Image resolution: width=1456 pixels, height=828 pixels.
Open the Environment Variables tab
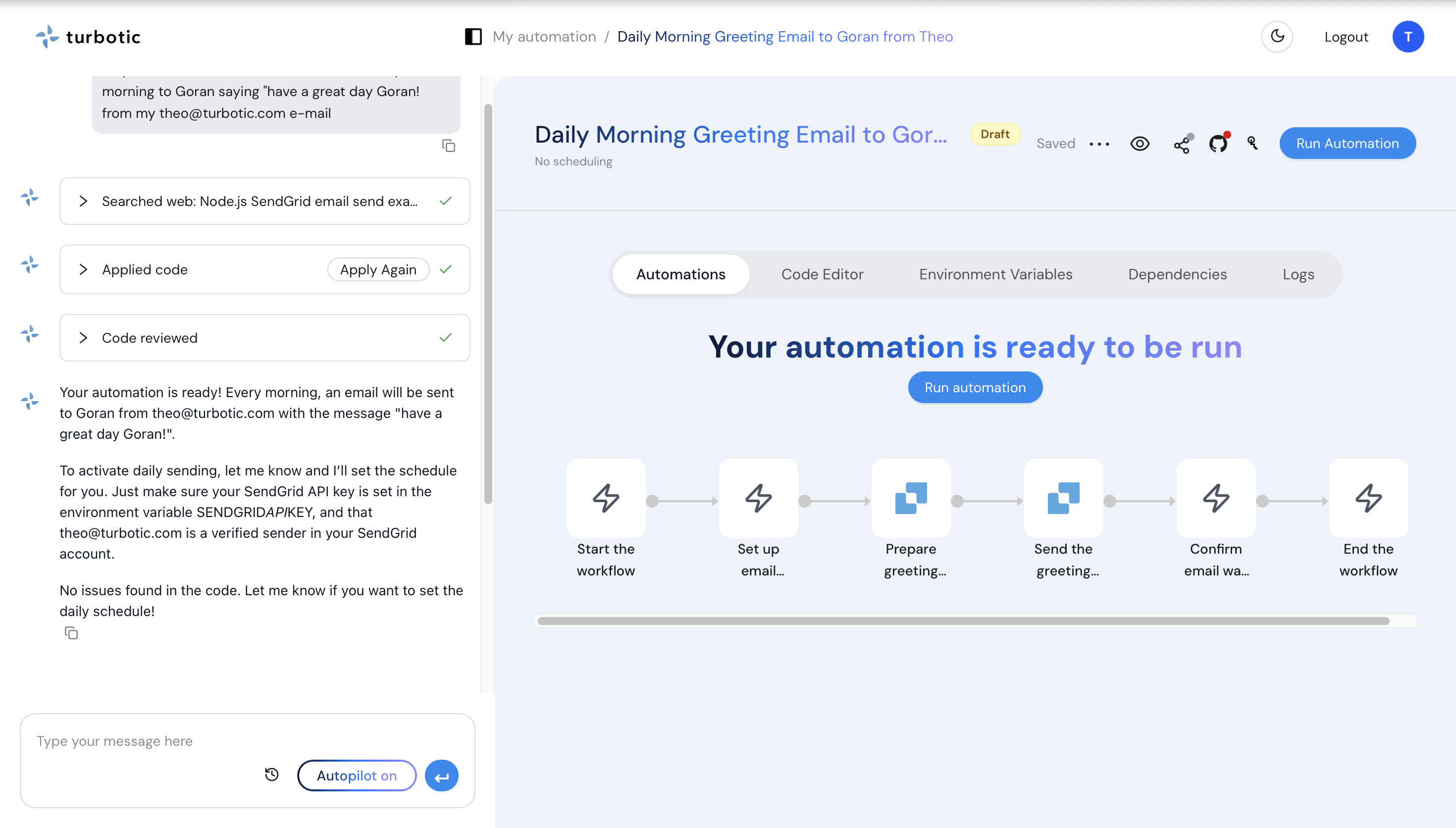tap(995, 273)
